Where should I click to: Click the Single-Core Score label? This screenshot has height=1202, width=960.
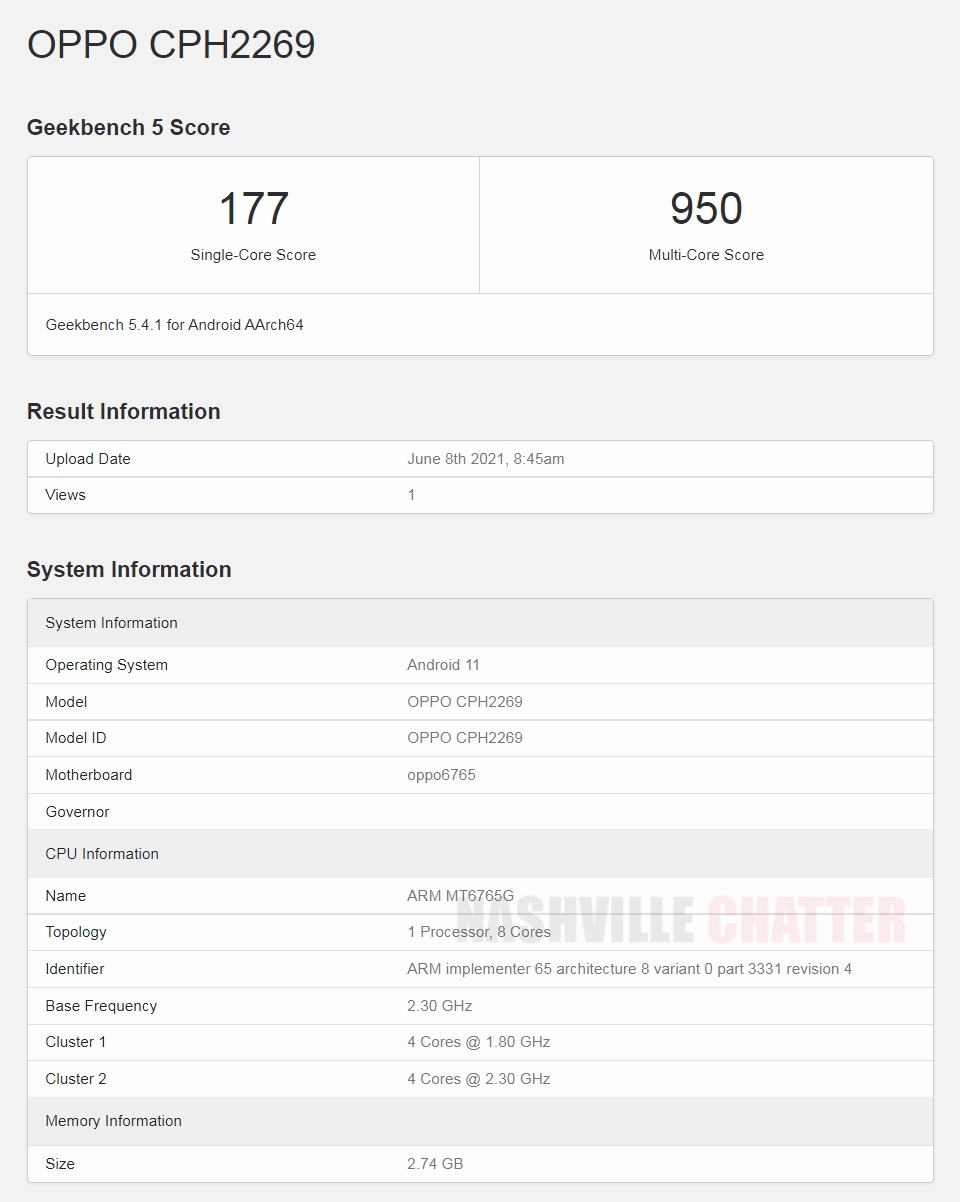[x=253, y=255]
